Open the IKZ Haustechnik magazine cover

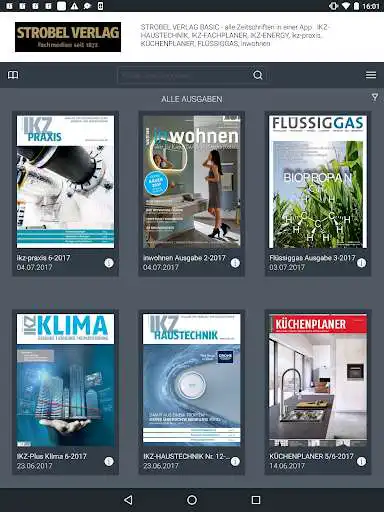point(192,380)
